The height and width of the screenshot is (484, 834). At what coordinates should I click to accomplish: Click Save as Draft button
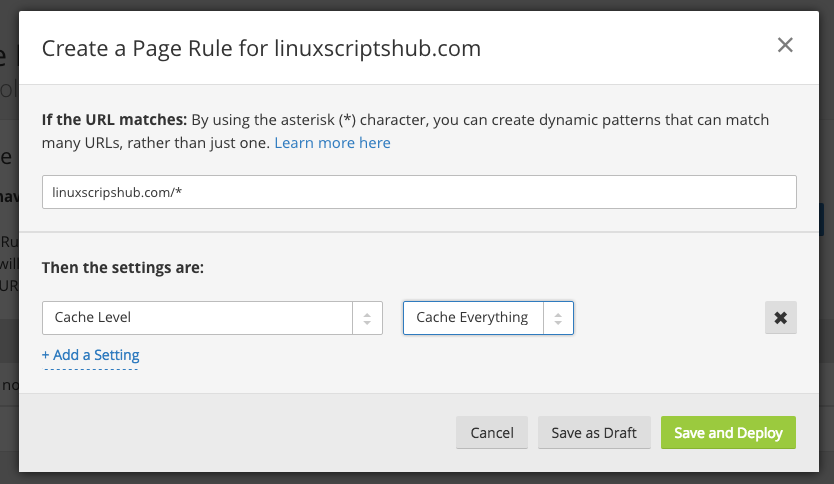(594, 432)
